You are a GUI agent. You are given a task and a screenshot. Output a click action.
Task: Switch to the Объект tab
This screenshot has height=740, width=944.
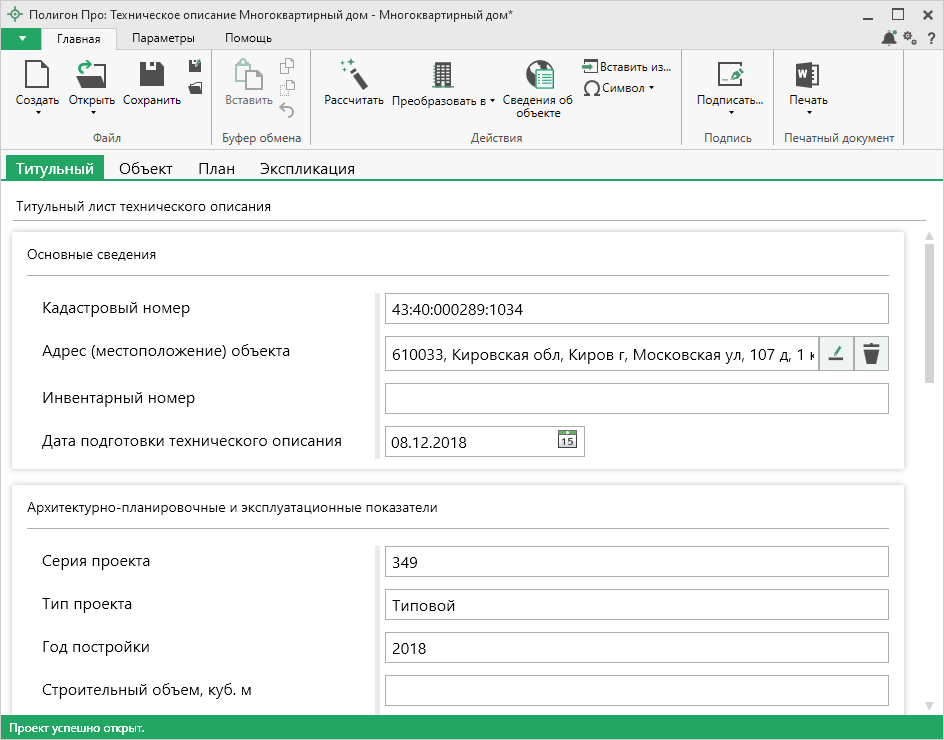coord(145,169)
